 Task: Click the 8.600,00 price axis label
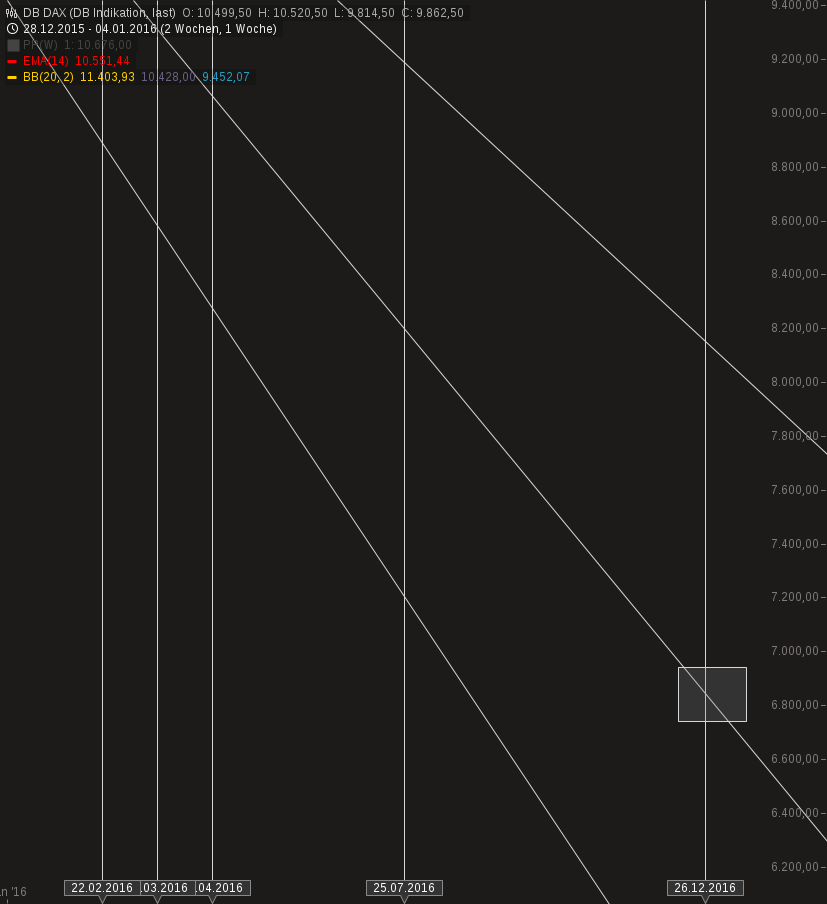[x=795, y=221]
